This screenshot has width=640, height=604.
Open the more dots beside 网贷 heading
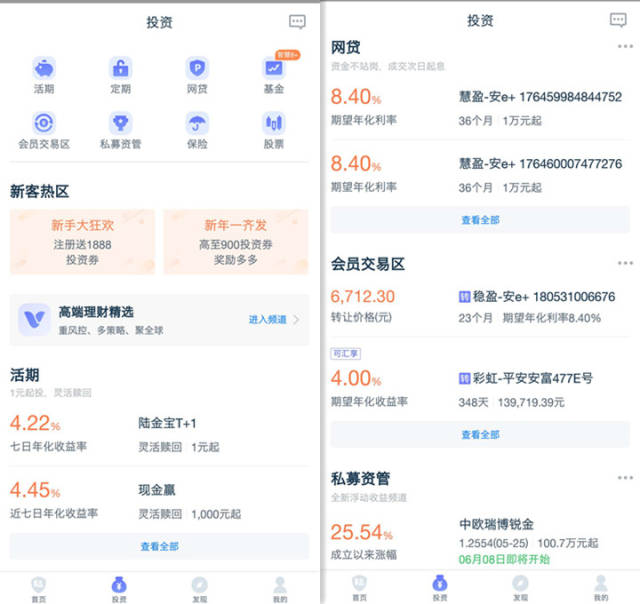pos(625,47)
